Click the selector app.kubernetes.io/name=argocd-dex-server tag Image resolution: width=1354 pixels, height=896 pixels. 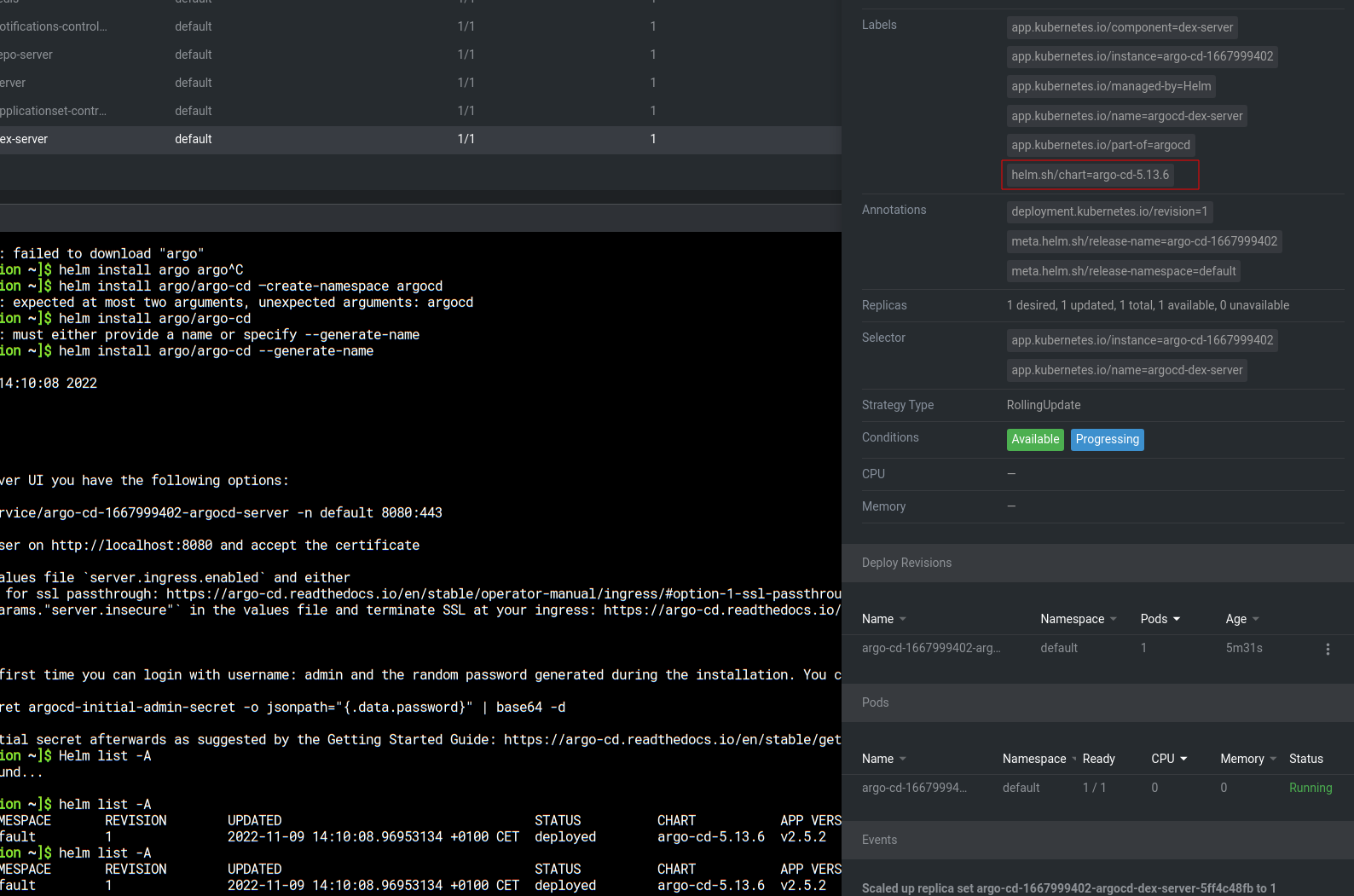pos(1126,370)
